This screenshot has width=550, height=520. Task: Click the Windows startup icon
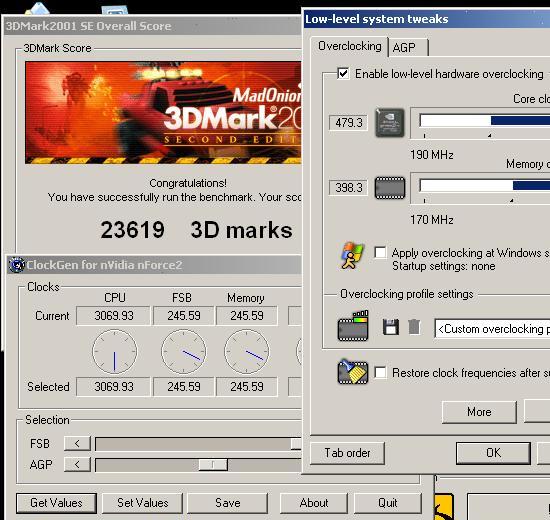(352, 255)
